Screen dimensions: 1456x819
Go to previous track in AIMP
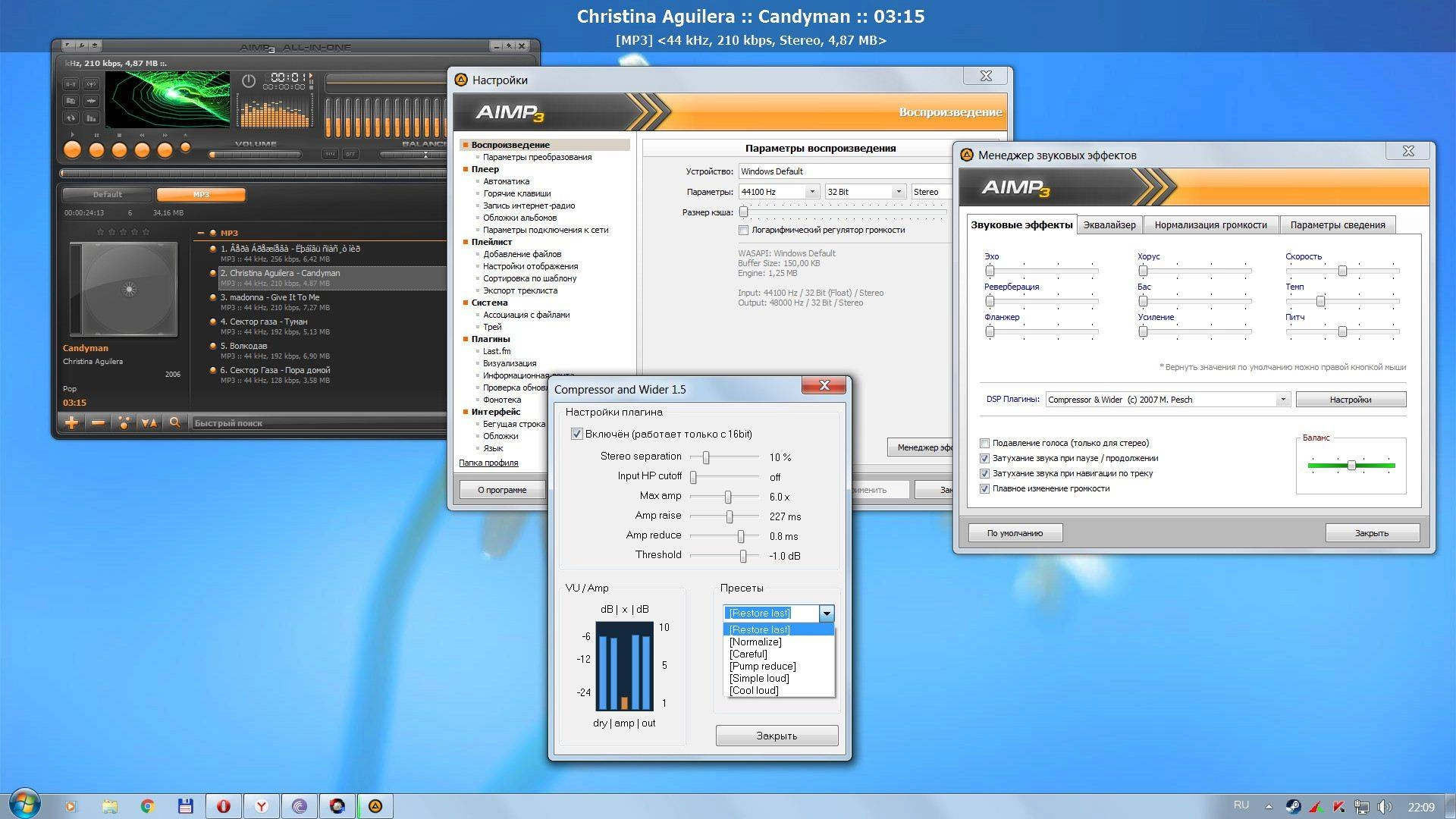pyautogui.click(x=142, y=149)
